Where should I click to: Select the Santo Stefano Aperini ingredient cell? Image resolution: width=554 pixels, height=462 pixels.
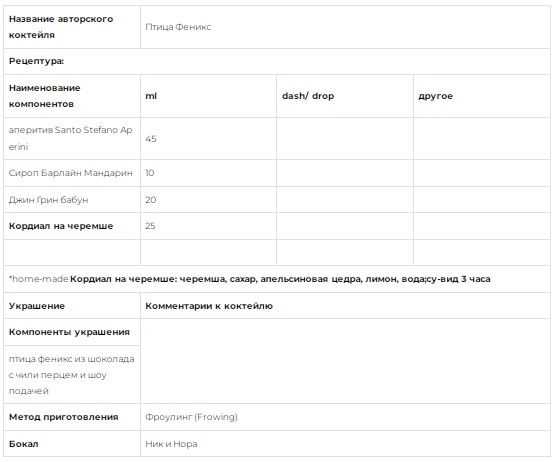(72, 138)
